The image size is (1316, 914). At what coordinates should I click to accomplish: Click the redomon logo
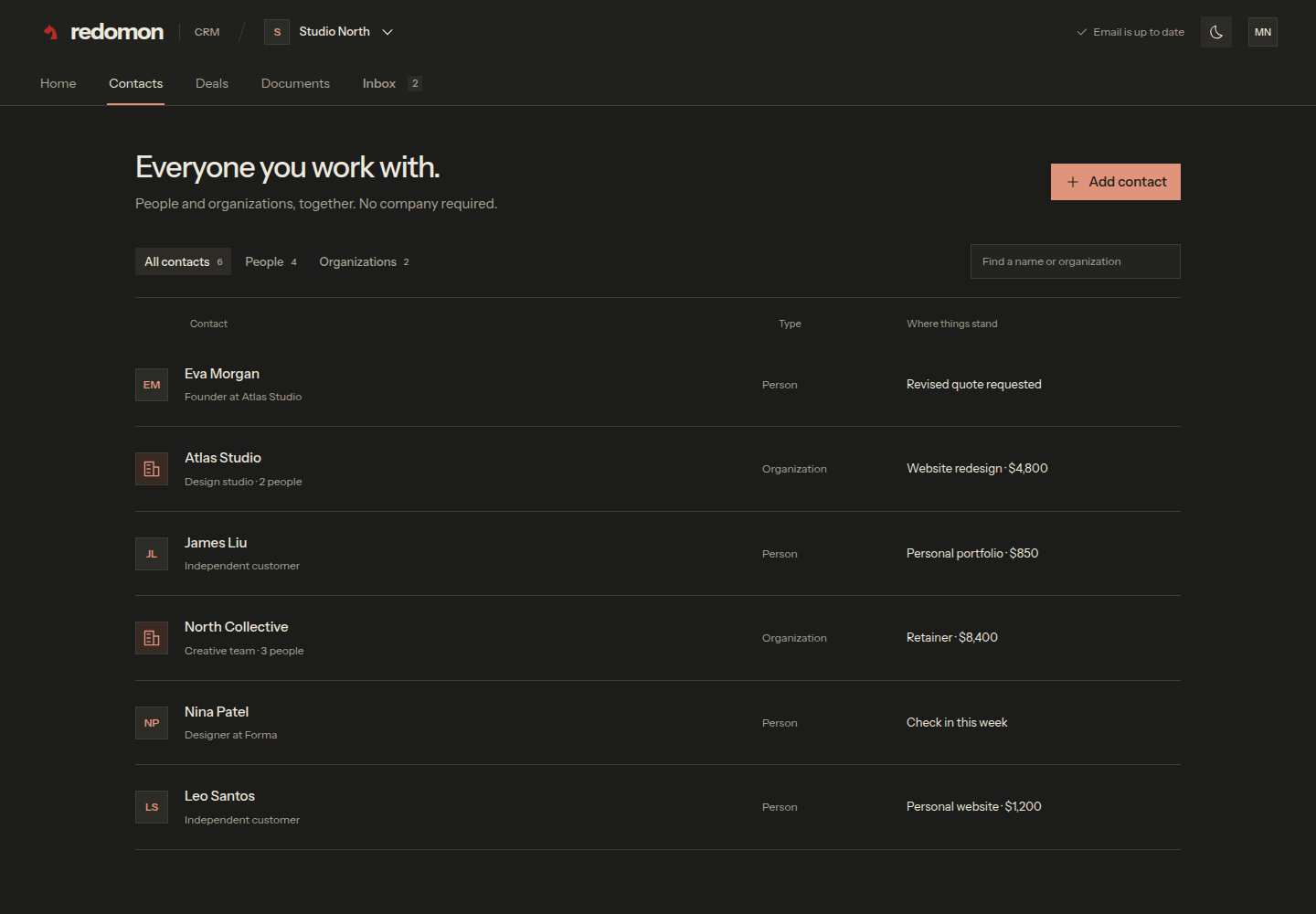pyautogui.click(x=103, y=32)
